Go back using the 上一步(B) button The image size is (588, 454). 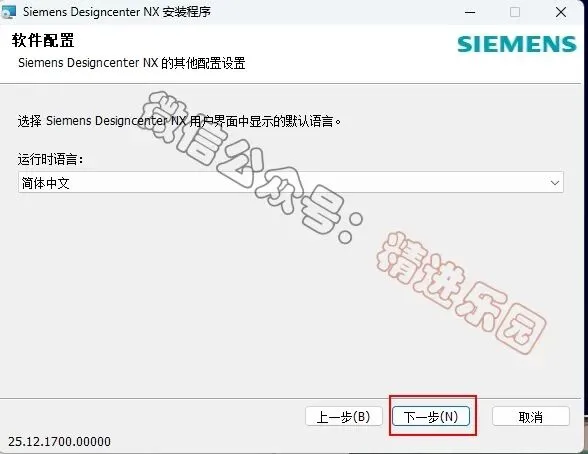click(x=344, y=417)
